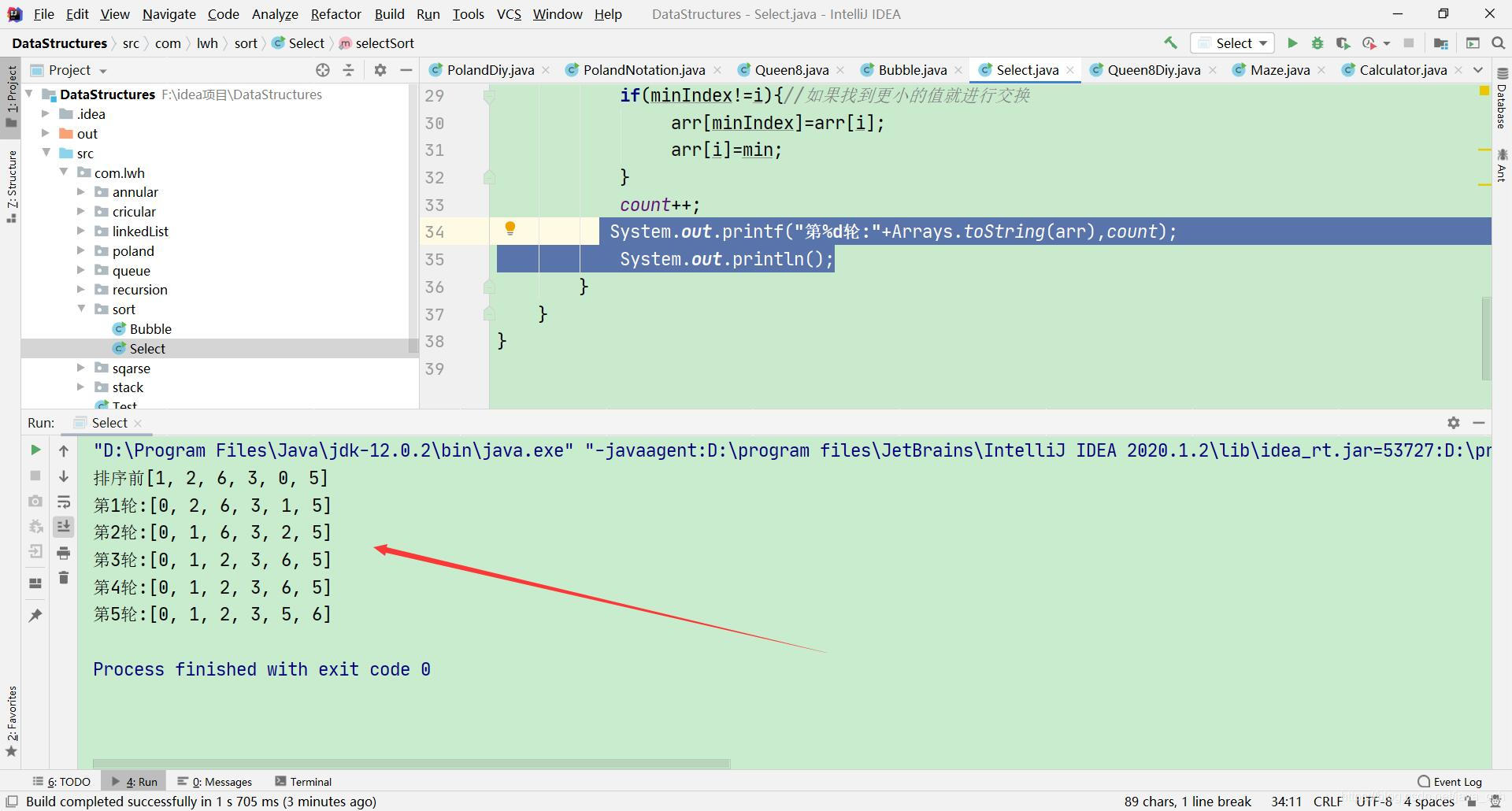Collapse the DataStructures root node
The height and width of the screenshot is (811, 1512).
[30, 94]
